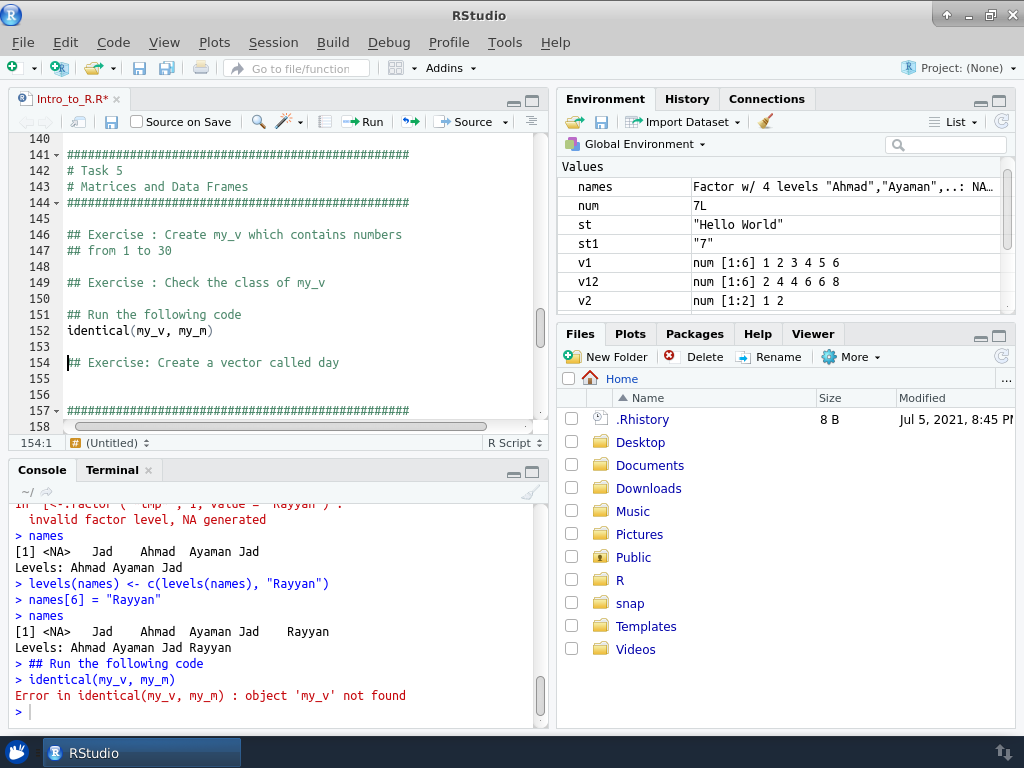Click the New Folder icon in Files
The image size is (1024, 768).
tap(573, 357)
